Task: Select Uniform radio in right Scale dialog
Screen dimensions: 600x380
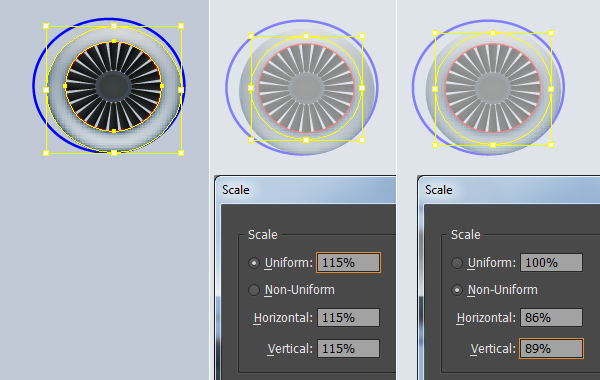Action: [x=457, y=263]
